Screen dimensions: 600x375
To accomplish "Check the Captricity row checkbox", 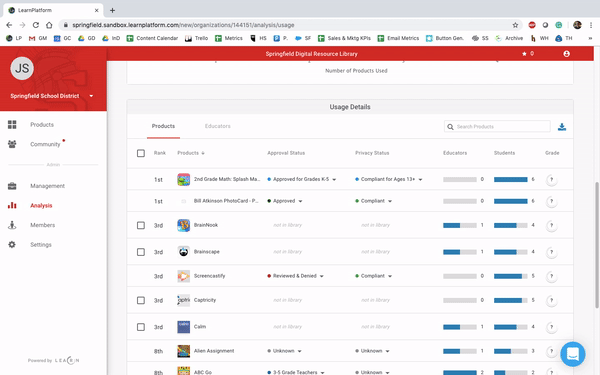I will point(141,300).
